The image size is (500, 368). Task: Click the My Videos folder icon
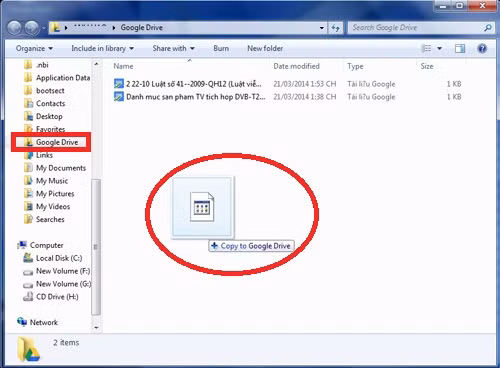tap(29, 207)
